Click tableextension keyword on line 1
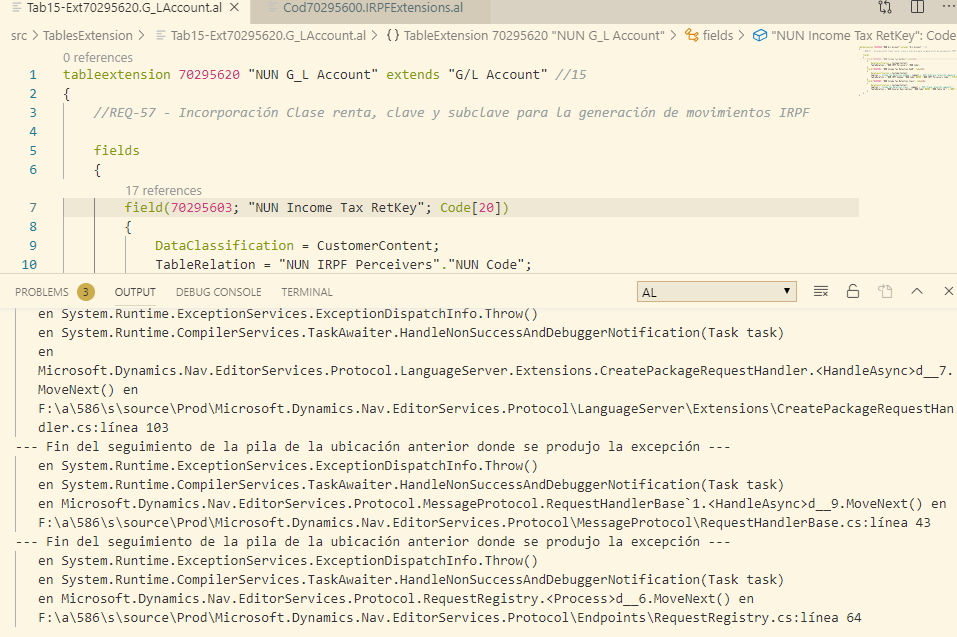957x637 pixels. (117, 74)
